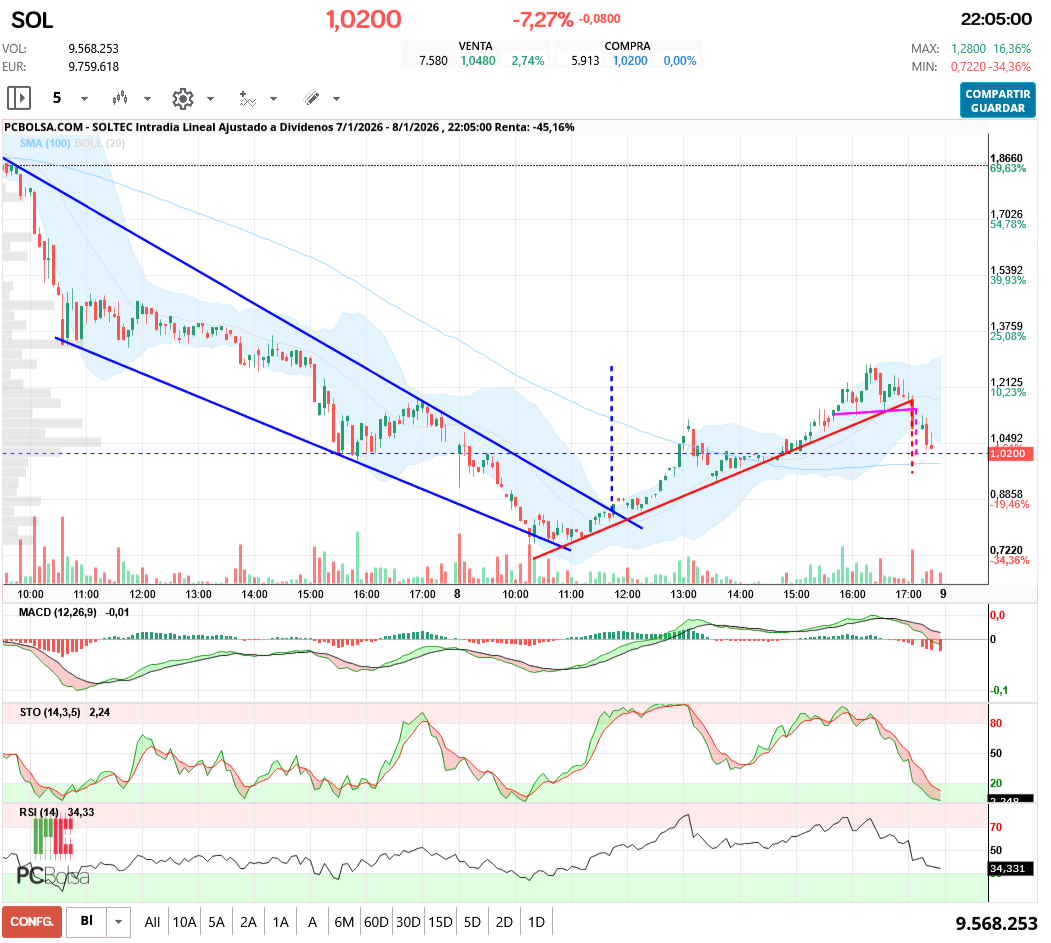Click the VENTA price 1,0480
This screenshot has height=943, width=1051.
[478, 60]
